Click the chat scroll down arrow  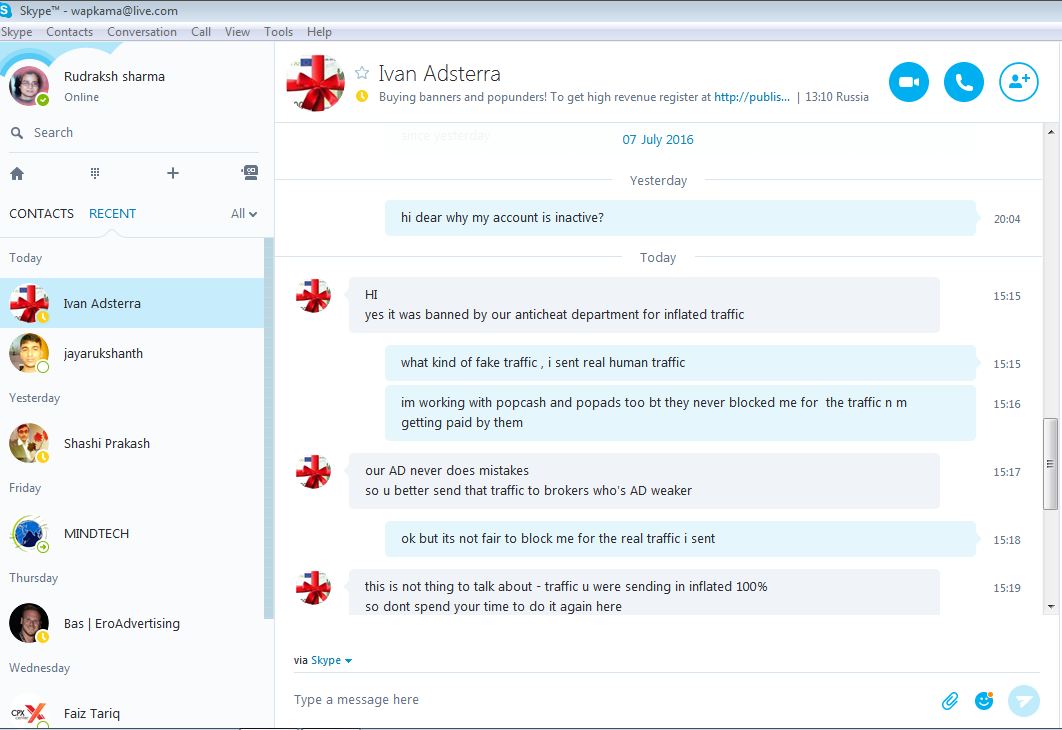click(1050, 607)
